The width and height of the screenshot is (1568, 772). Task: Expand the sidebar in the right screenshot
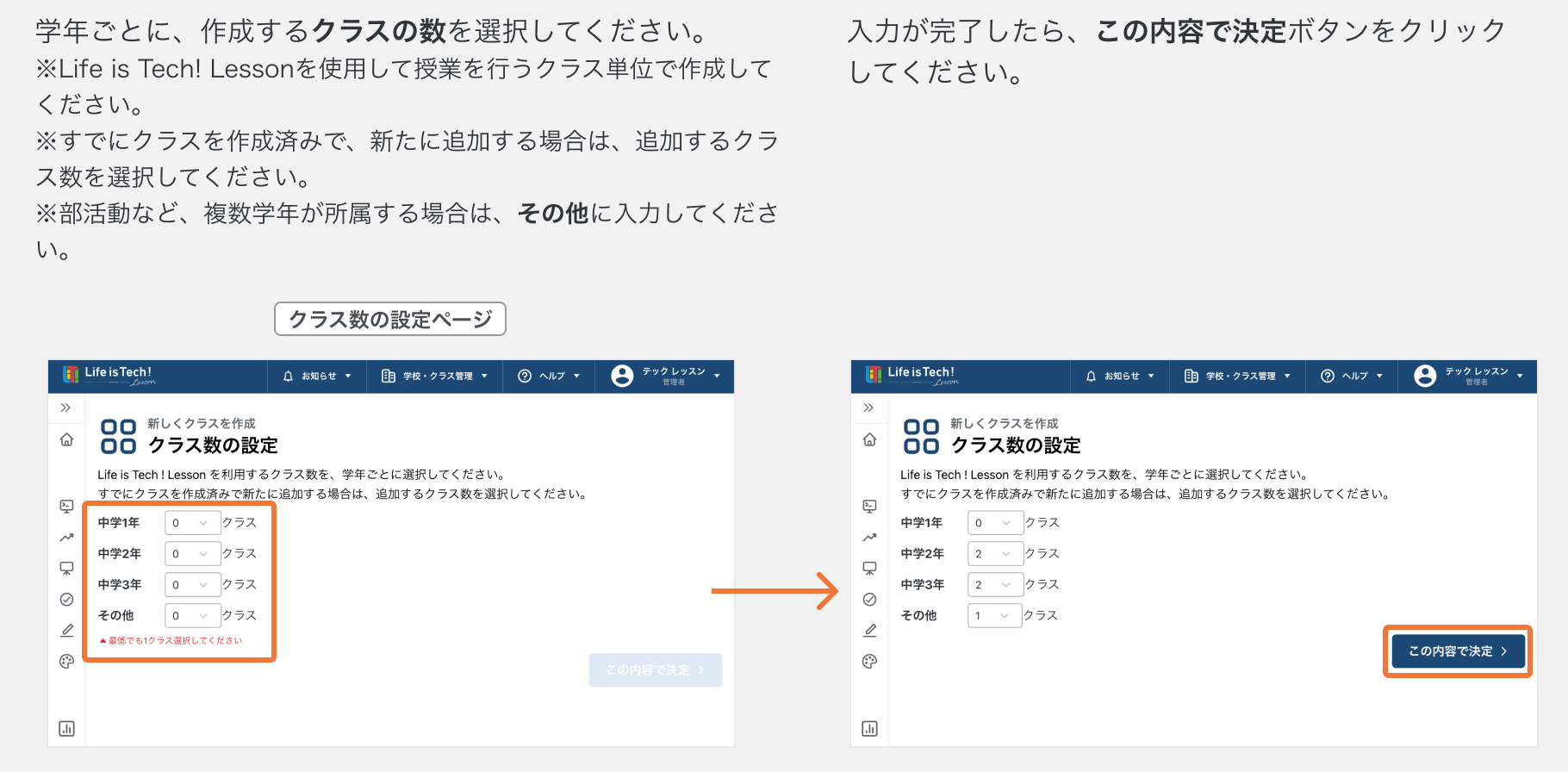pos(868,408)
